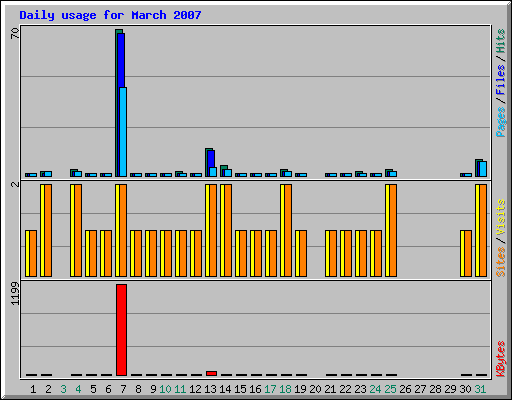The height and width of the screenshot is (400, 512).
Task: Click the vertical red 'KBytes' legend label
Action: (501, 359)
